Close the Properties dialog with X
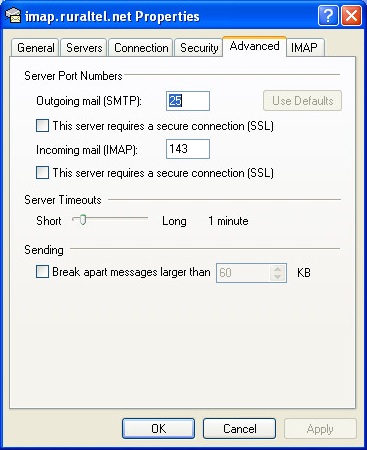This screenshot has height=450, width=367. point(351,15)
